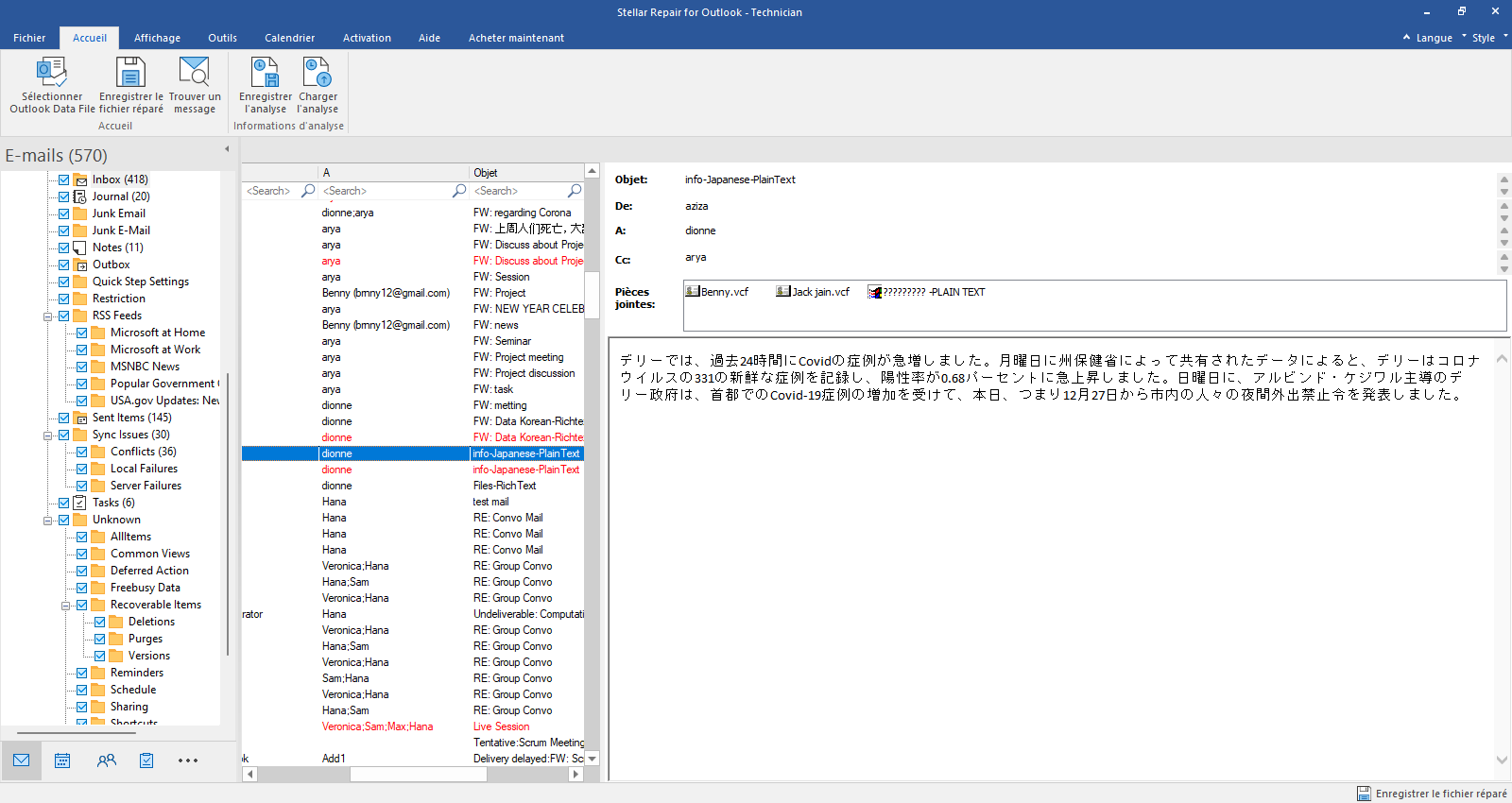
Task: Open Fichier menu
Action: 29,38
